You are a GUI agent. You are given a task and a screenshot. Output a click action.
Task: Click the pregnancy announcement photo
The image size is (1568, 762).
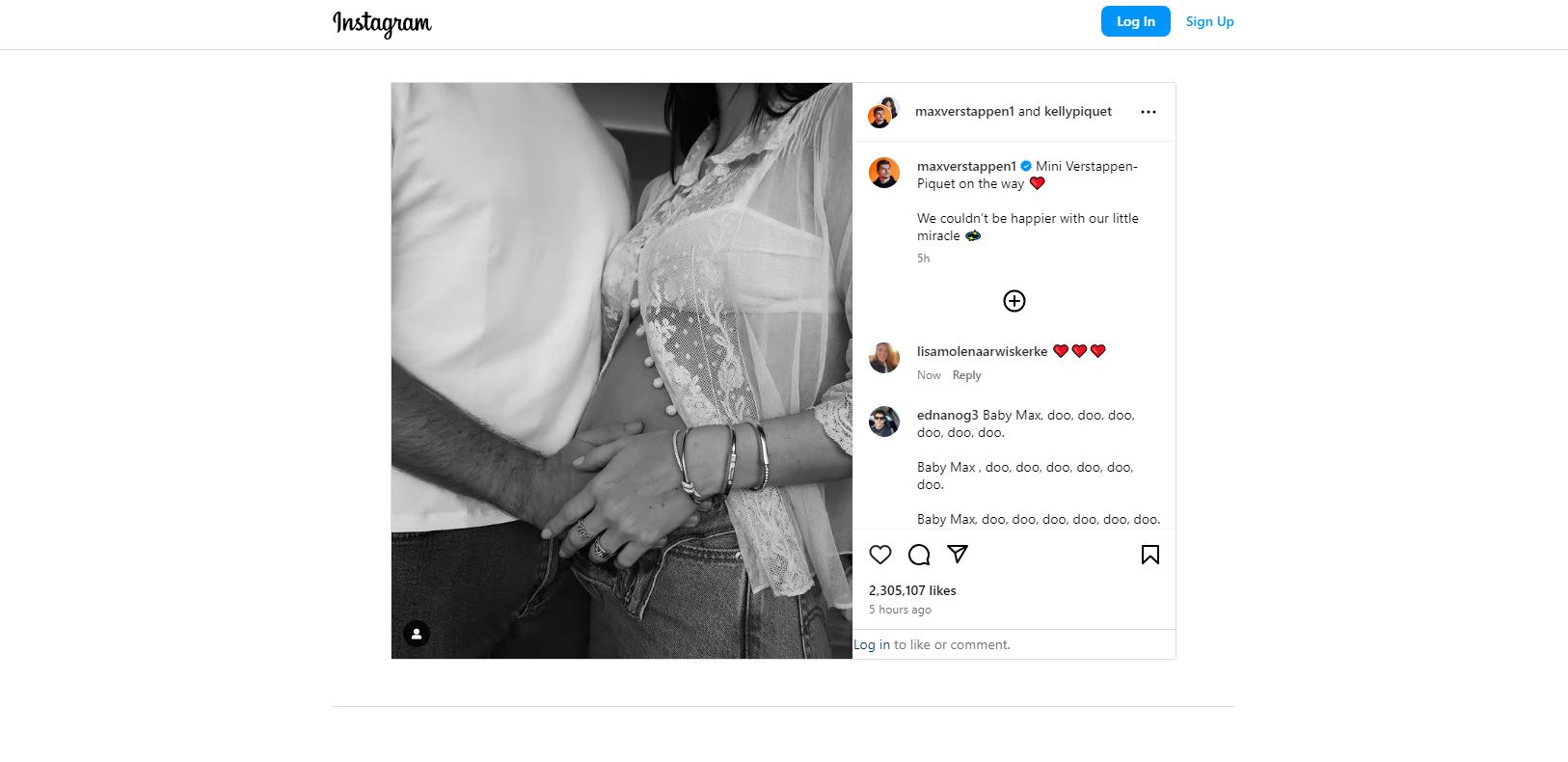point(622,370)
